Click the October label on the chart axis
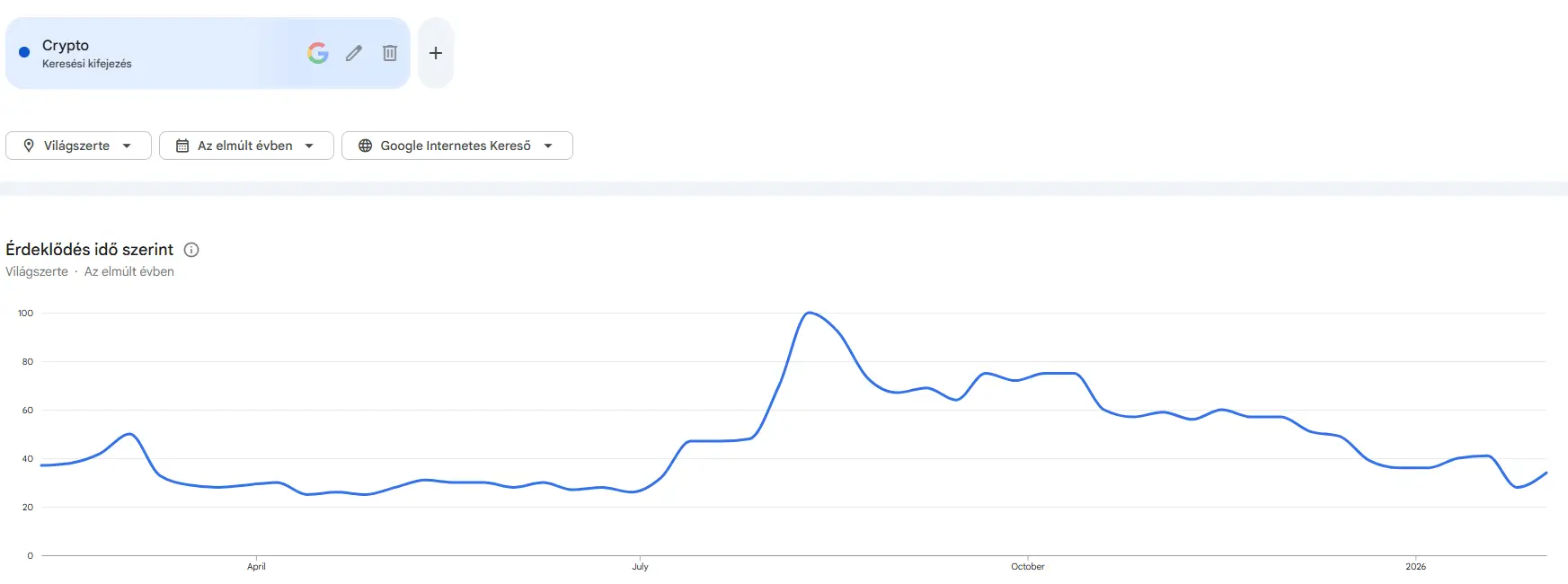The image size is (1568, 584). click(x=1027, y=567)
